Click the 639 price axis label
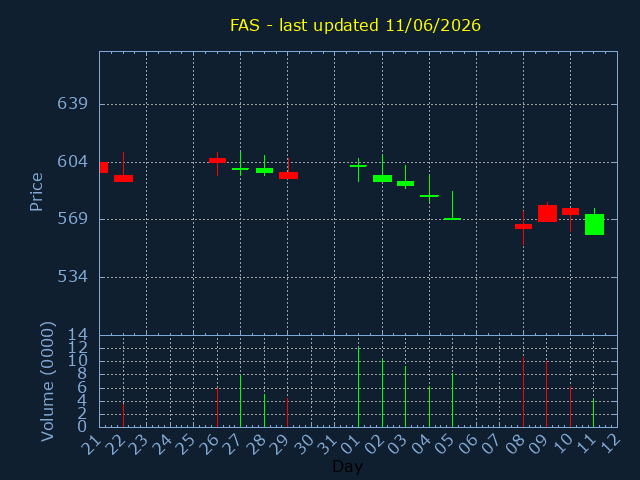 click(x=73, y=104)
